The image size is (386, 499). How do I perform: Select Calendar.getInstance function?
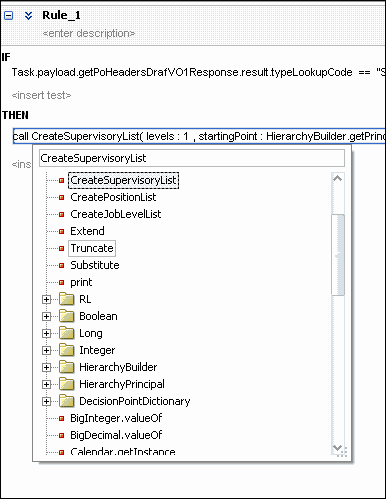123,452
